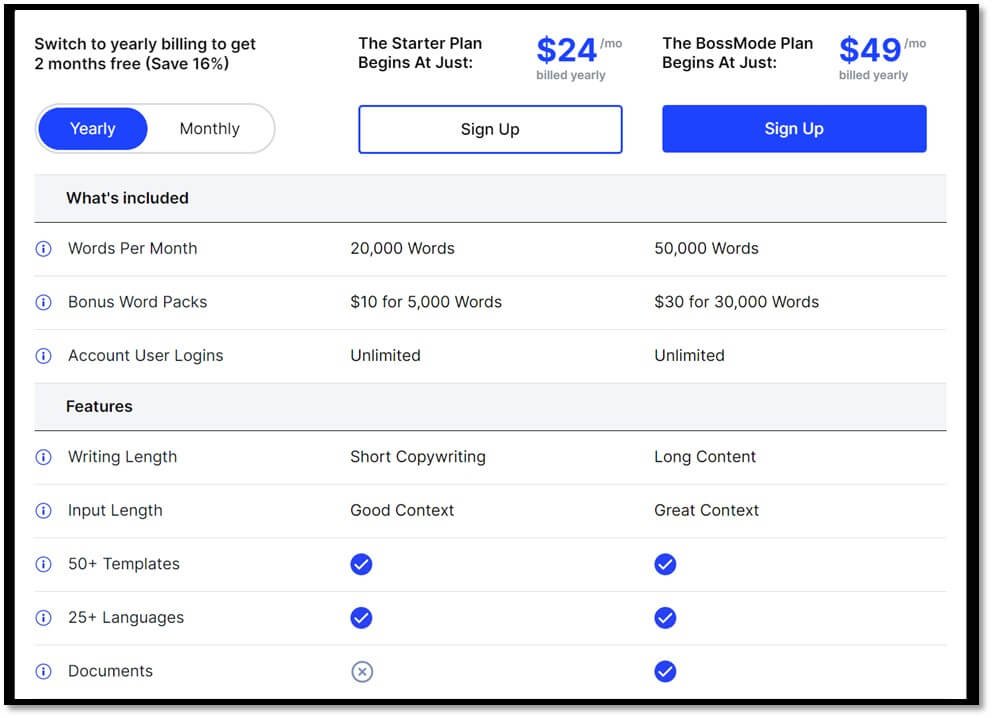
Task: Click the 'Account User Logins' label
Action: [x=146, y=356]
